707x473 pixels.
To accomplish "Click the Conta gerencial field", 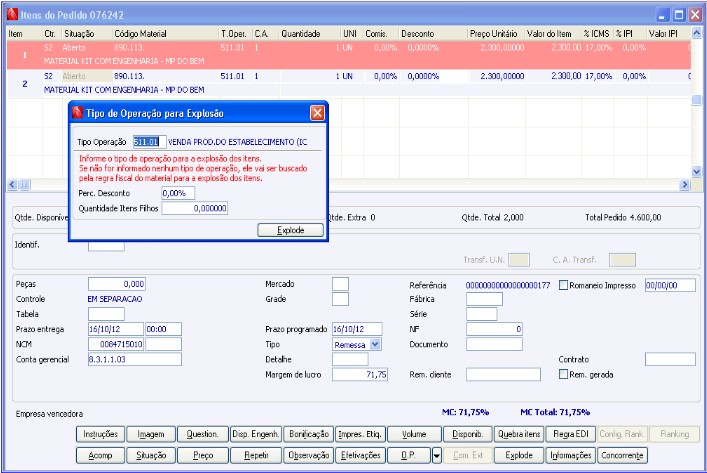I will (x=135, y=359).
